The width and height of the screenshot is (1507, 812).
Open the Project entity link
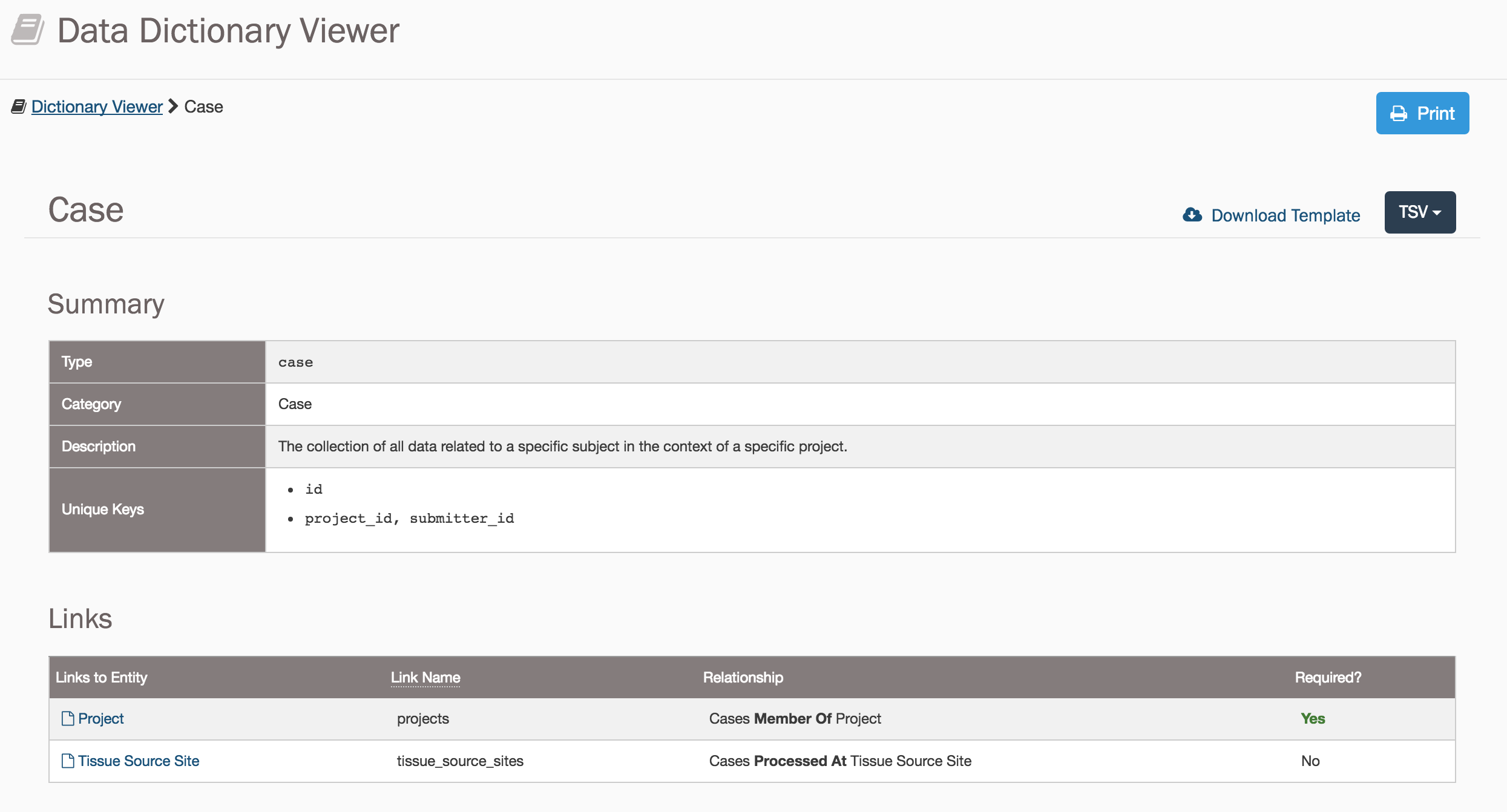[100, 719]
